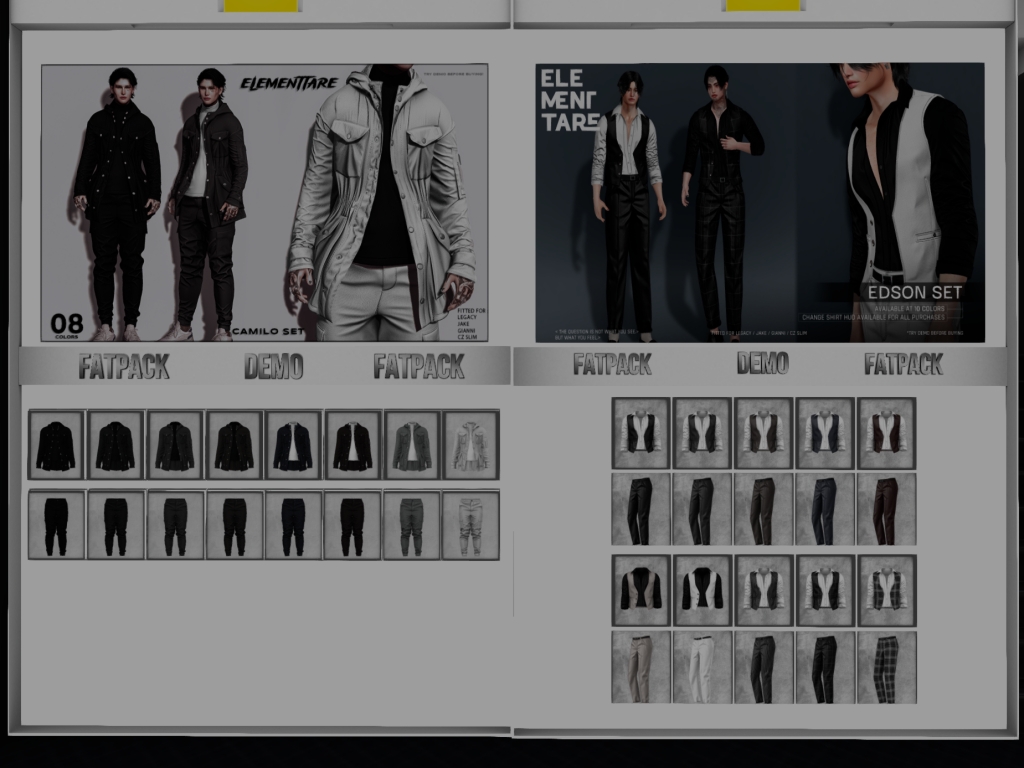Open the Edson Set advertisement image

[760, 203]
